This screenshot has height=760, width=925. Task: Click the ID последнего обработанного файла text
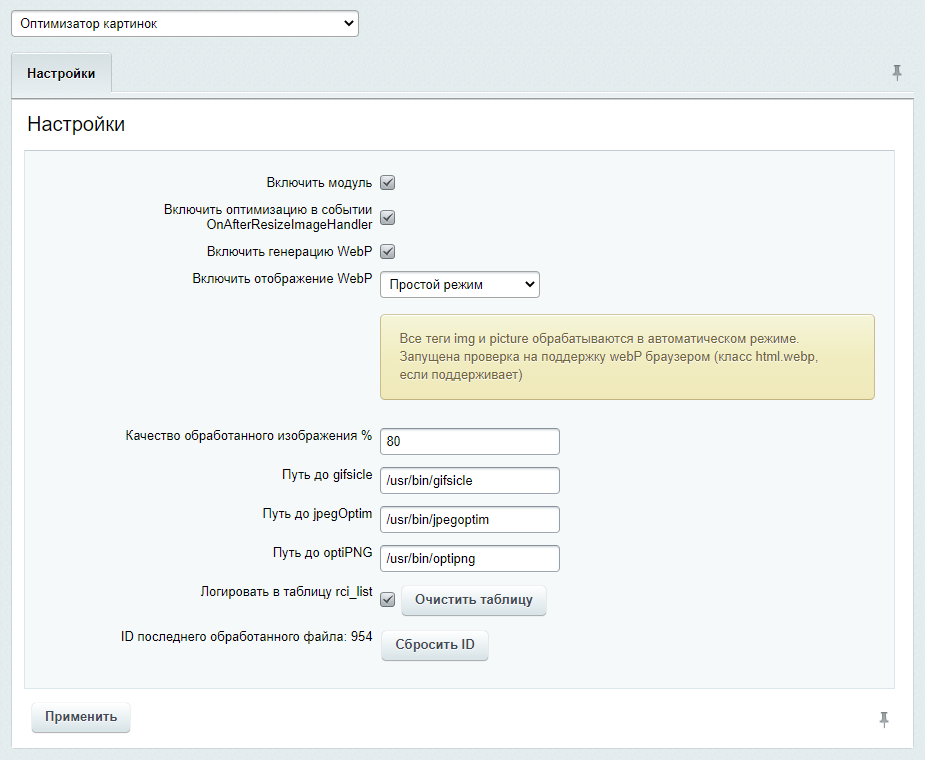[245, 636]
